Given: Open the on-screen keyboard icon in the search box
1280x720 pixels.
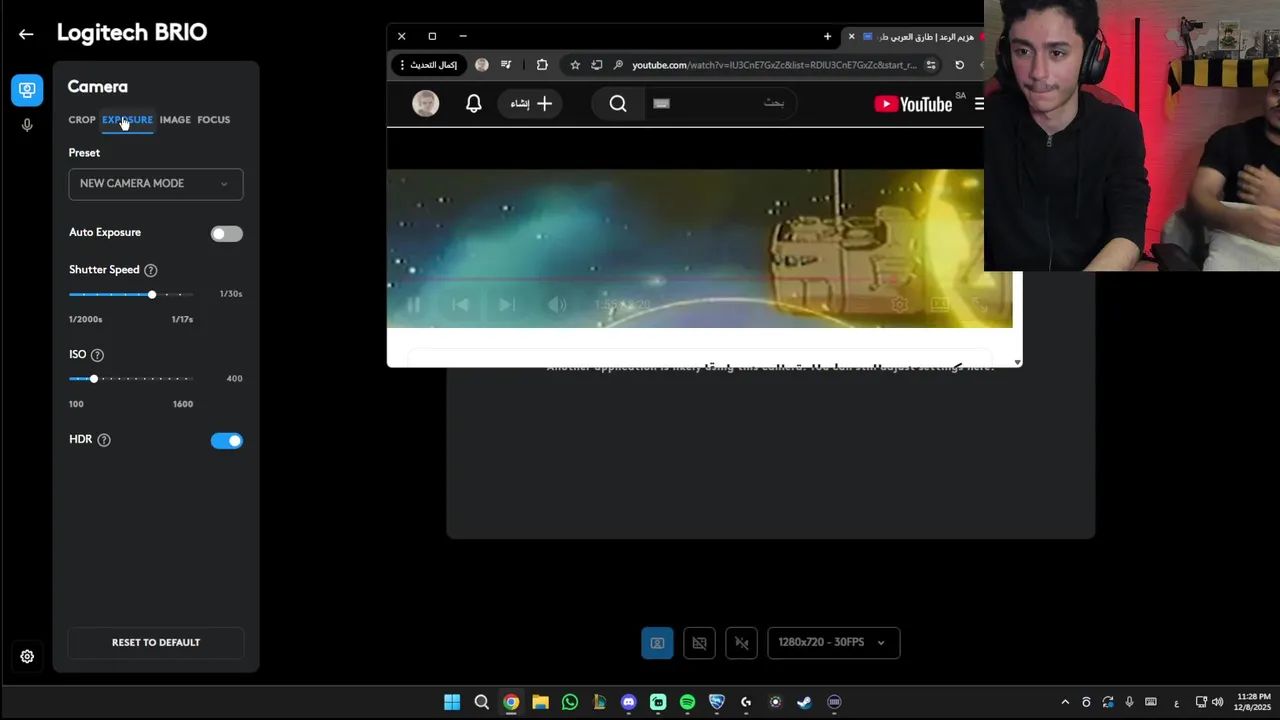Looking at the screenshot, I should pyautogui.click(x=661, y=104).
